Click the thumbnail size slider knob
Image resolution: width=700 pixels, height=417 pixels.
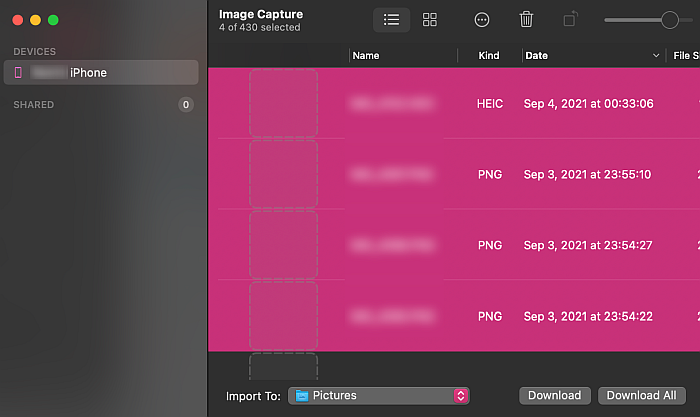click(670, 20)
